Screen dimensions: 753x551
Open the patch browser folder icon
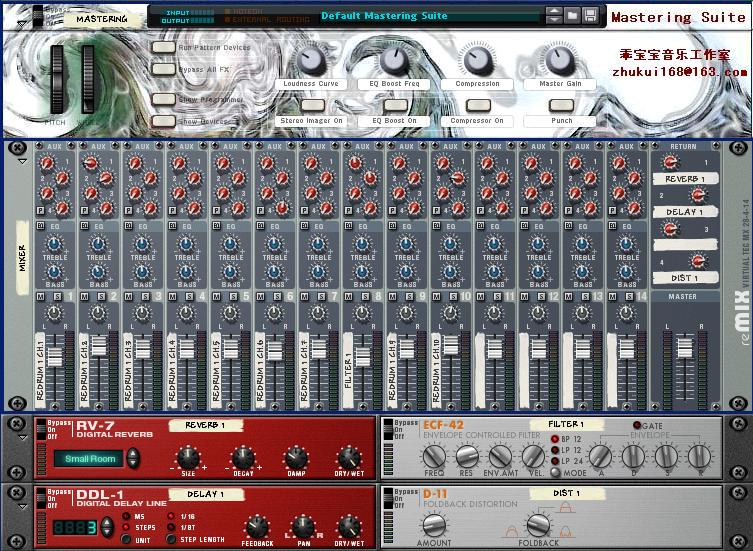point(572,16)
